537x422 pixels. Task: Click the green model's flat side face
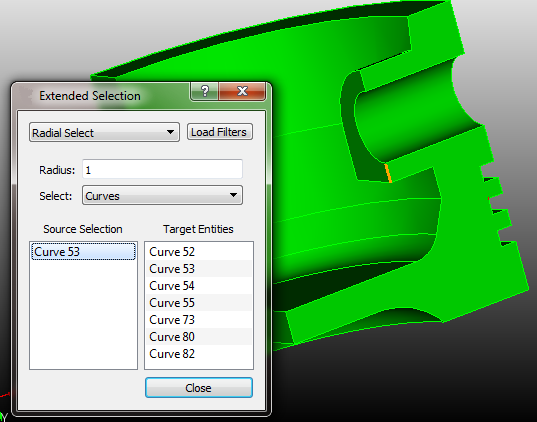click(x=473, y=260)
